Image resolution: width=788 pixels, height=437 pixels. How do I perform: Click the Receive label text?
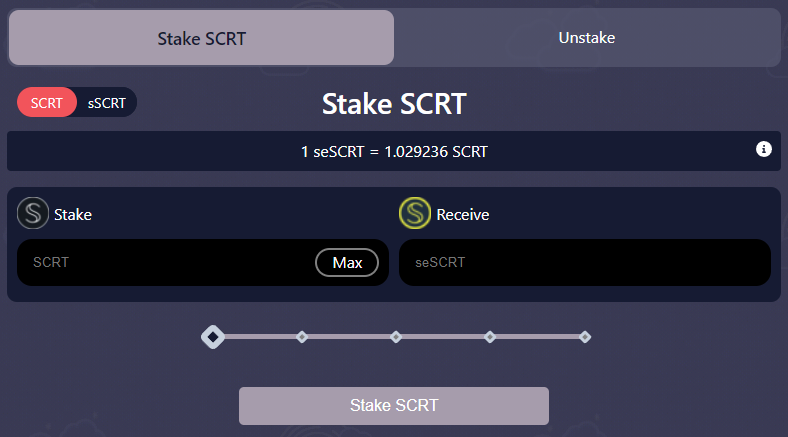(x=462, y=215)
